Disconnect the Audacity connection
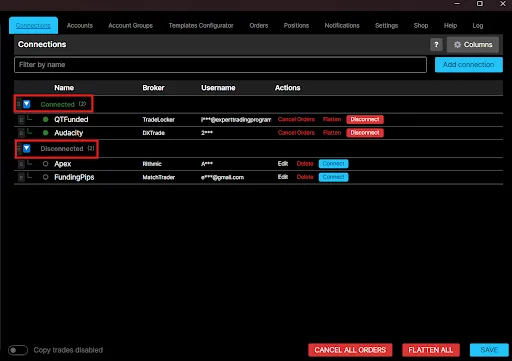Screen dimensions: 512x361 click(x=365, y=133)
